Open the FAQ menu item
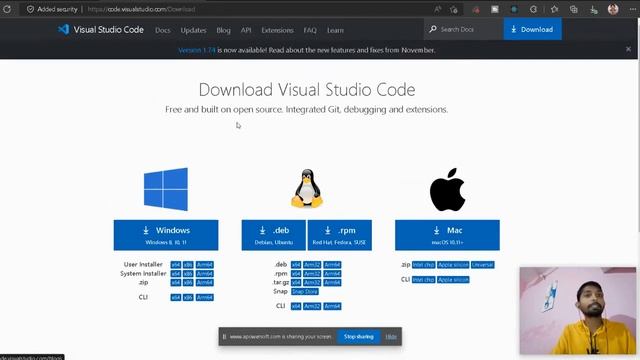Viewport: 640px width, 360px height. coord(310,30)
